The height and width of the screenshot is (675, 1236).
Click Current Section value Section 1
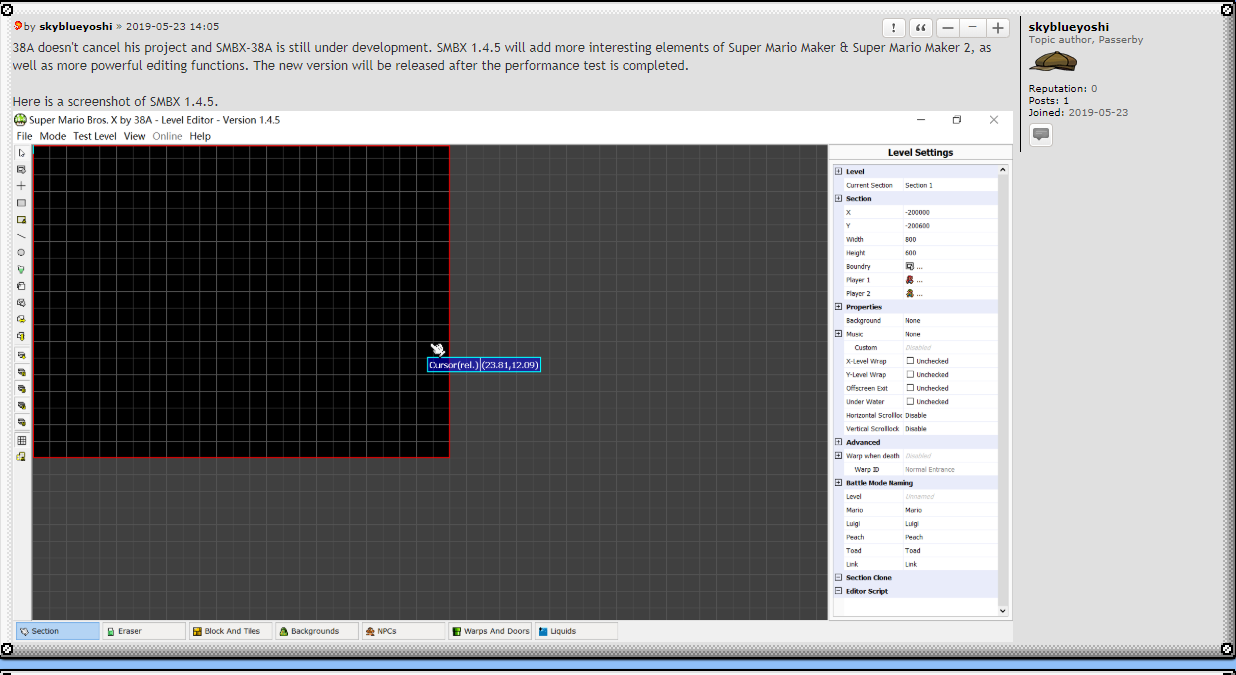click(950, 186)
